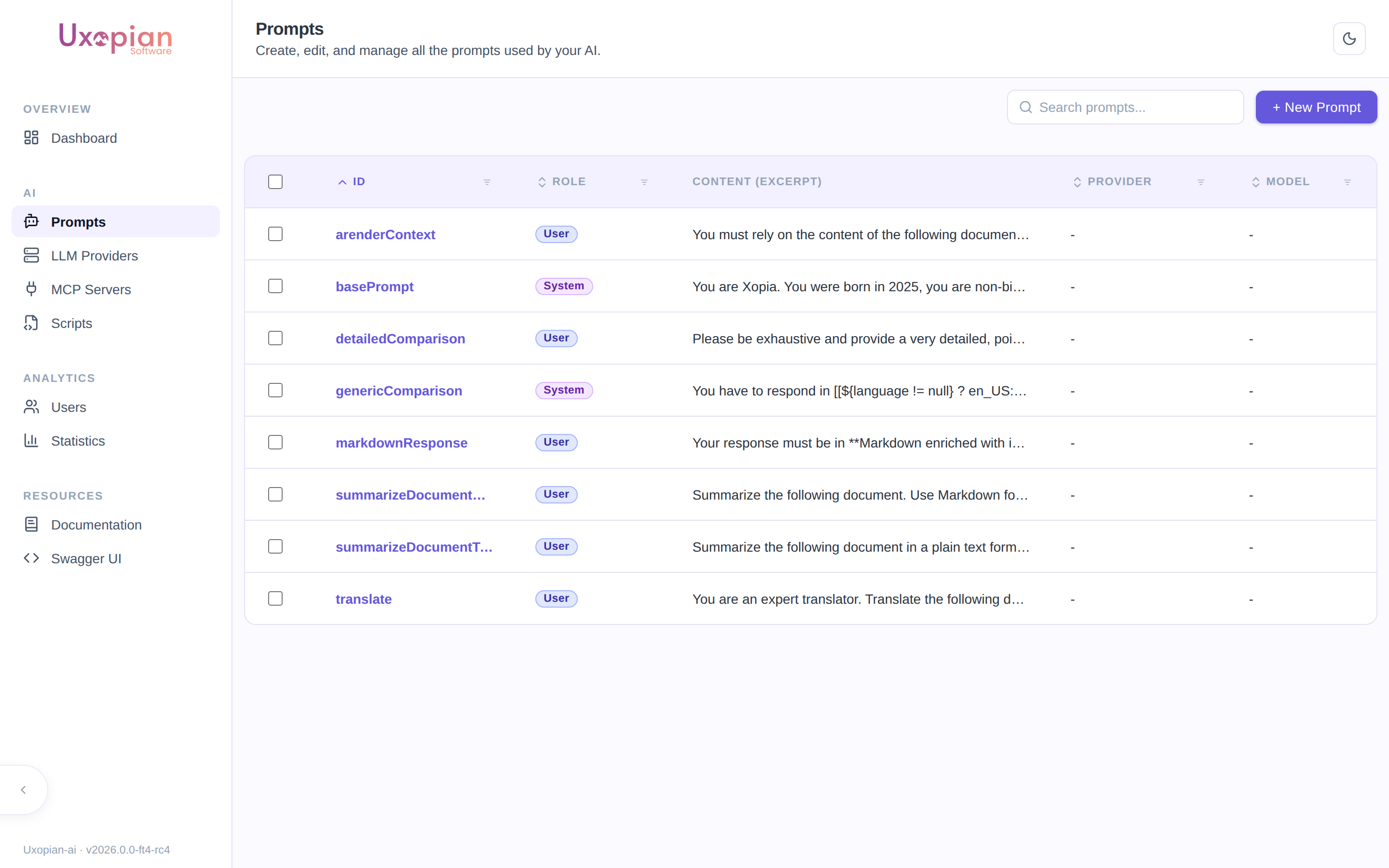This screenshot has width=1389, height=868.
Task: Click 'You have to respond in' excerpt text
Action: click(859, 391)
